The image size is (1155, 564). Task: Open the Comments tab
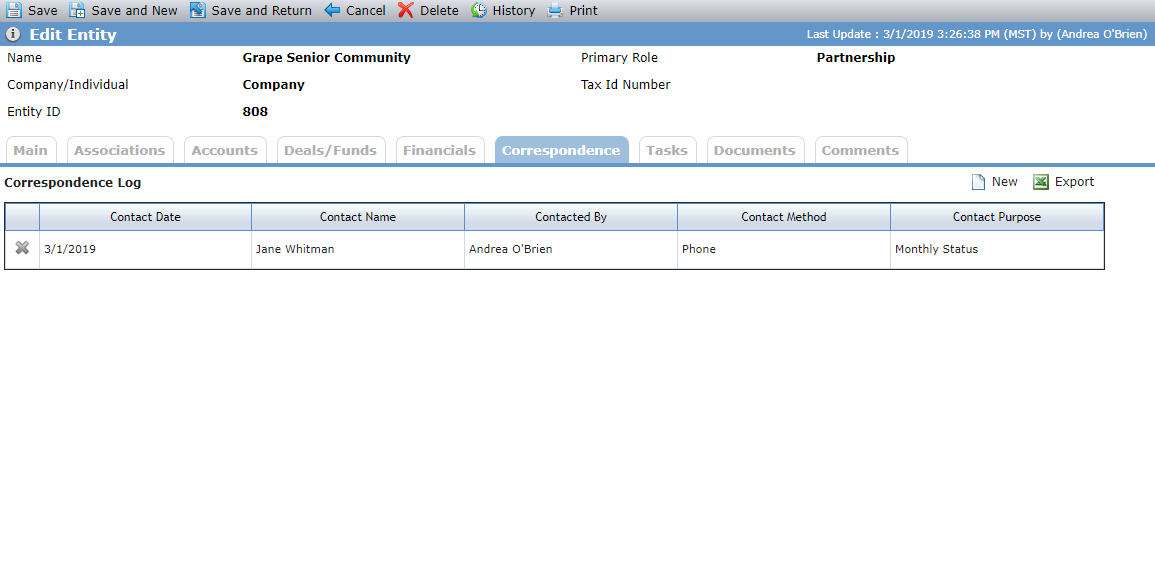click(x=860, y=150)
